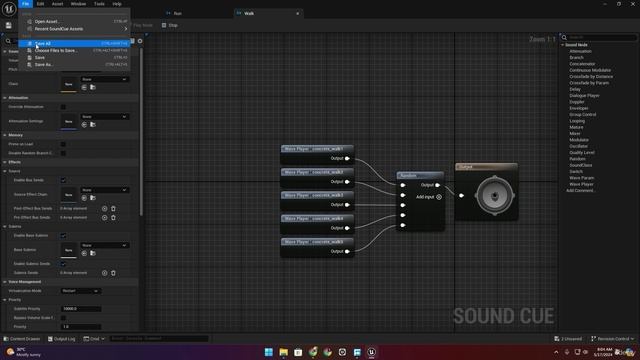Delete all Submix Sends elements
Screen dimensions: 640x360
pos(113,273)
